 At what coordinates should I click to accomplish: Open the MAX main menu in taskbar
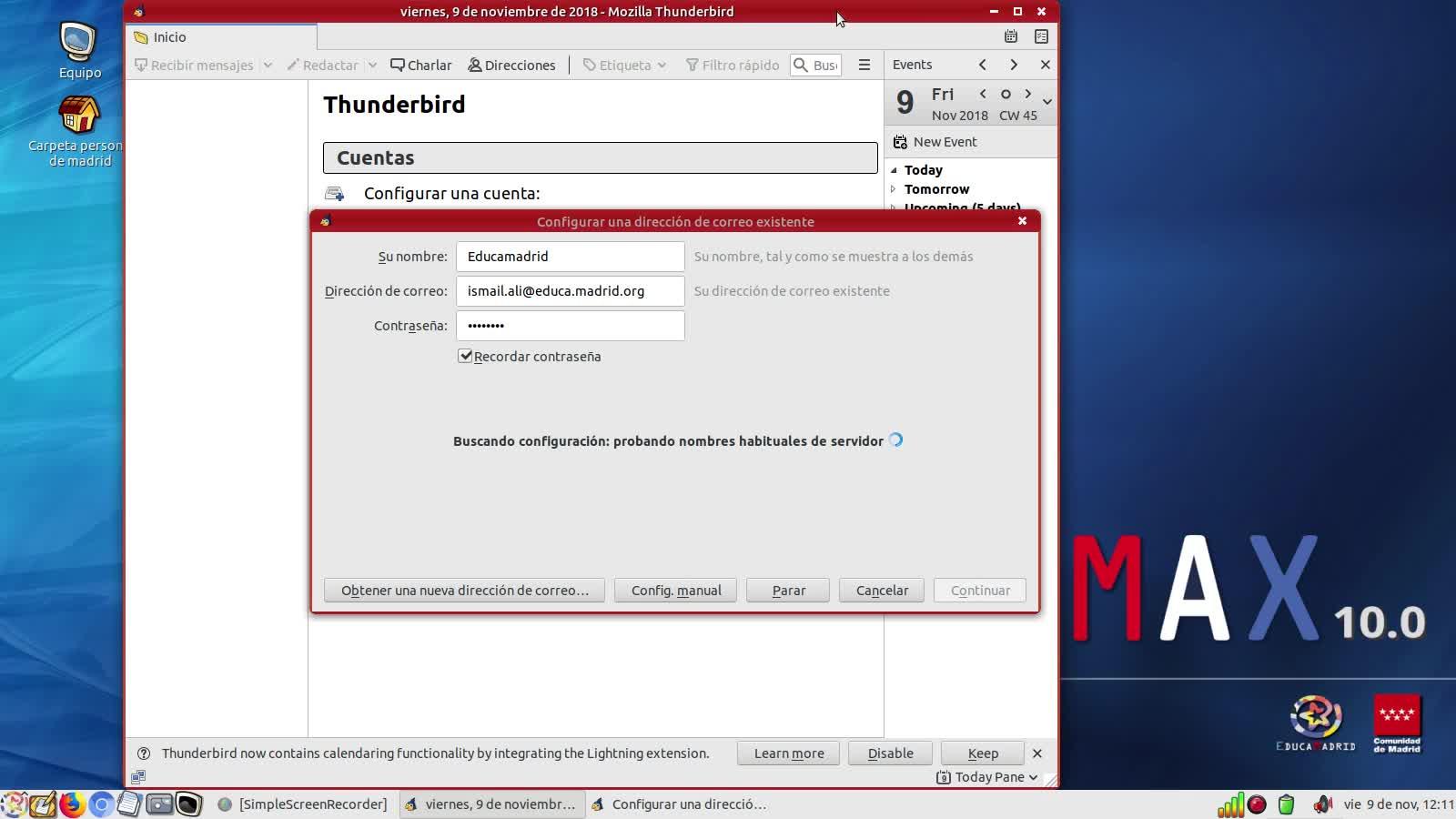14,804
